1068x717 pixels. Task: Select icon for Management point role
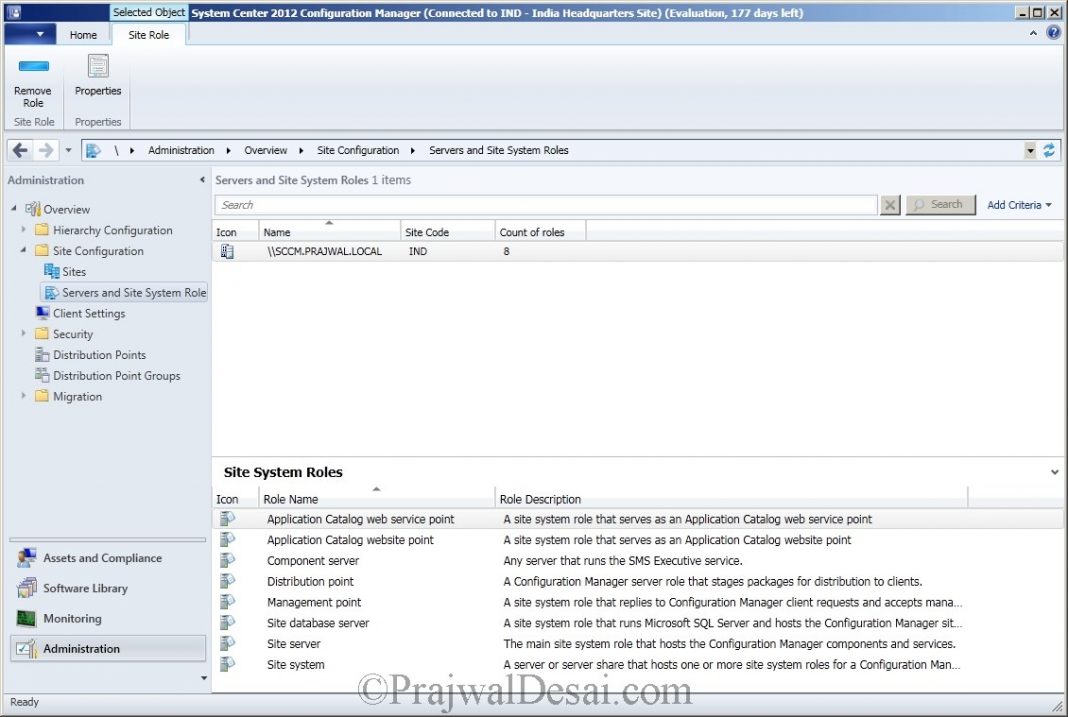(x=227, y=602)
